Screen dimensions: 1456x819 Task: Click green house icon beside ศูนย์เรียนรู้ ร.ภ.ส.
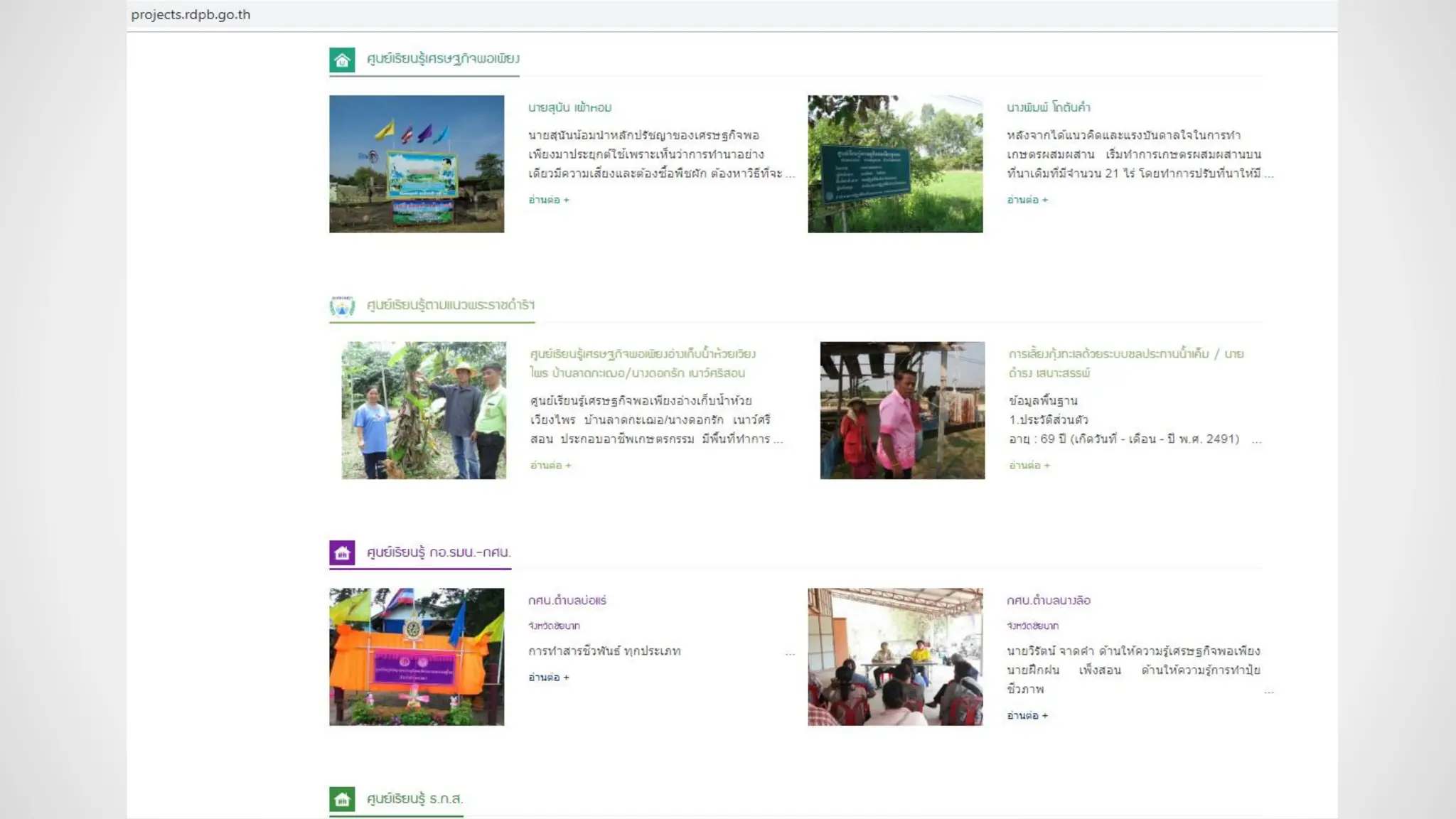[342, 799]
